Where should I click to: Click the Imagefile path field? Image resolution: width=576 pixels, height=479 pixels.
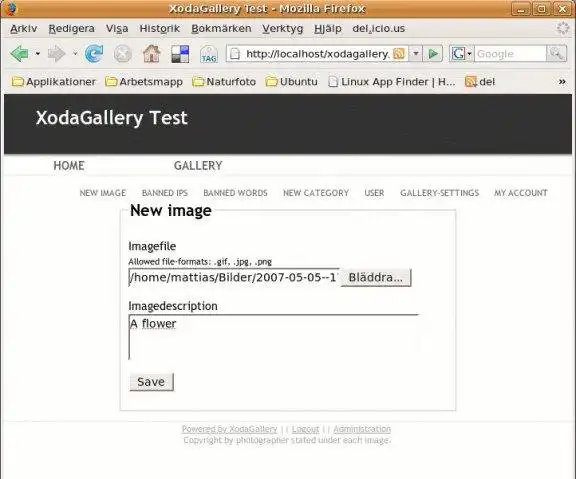coord(234,277)
